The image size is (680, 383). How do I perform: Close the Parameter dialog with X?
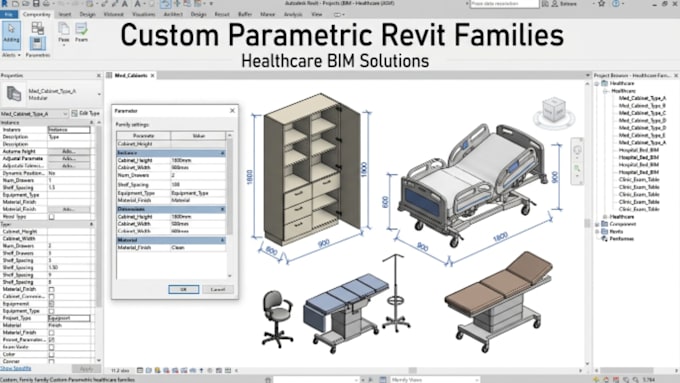(232, 111)
